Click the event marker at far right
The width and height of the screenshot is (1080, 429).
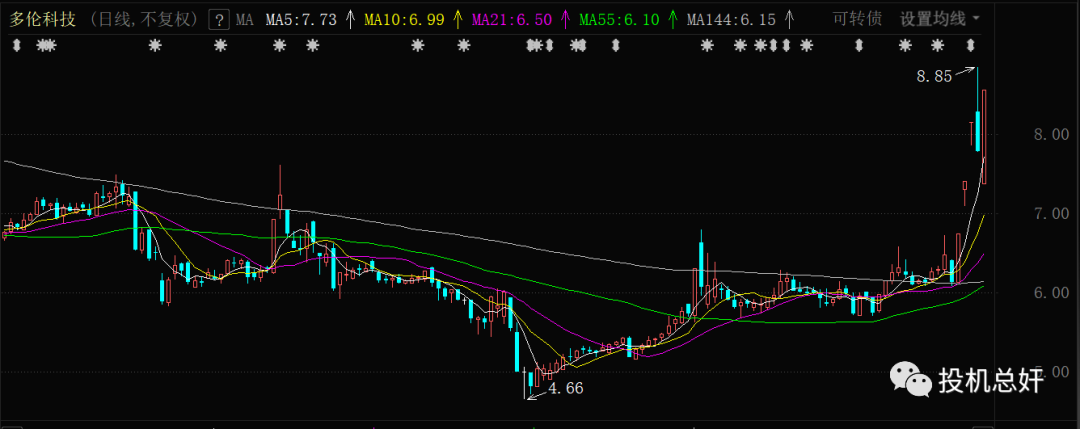click(970, 45)
